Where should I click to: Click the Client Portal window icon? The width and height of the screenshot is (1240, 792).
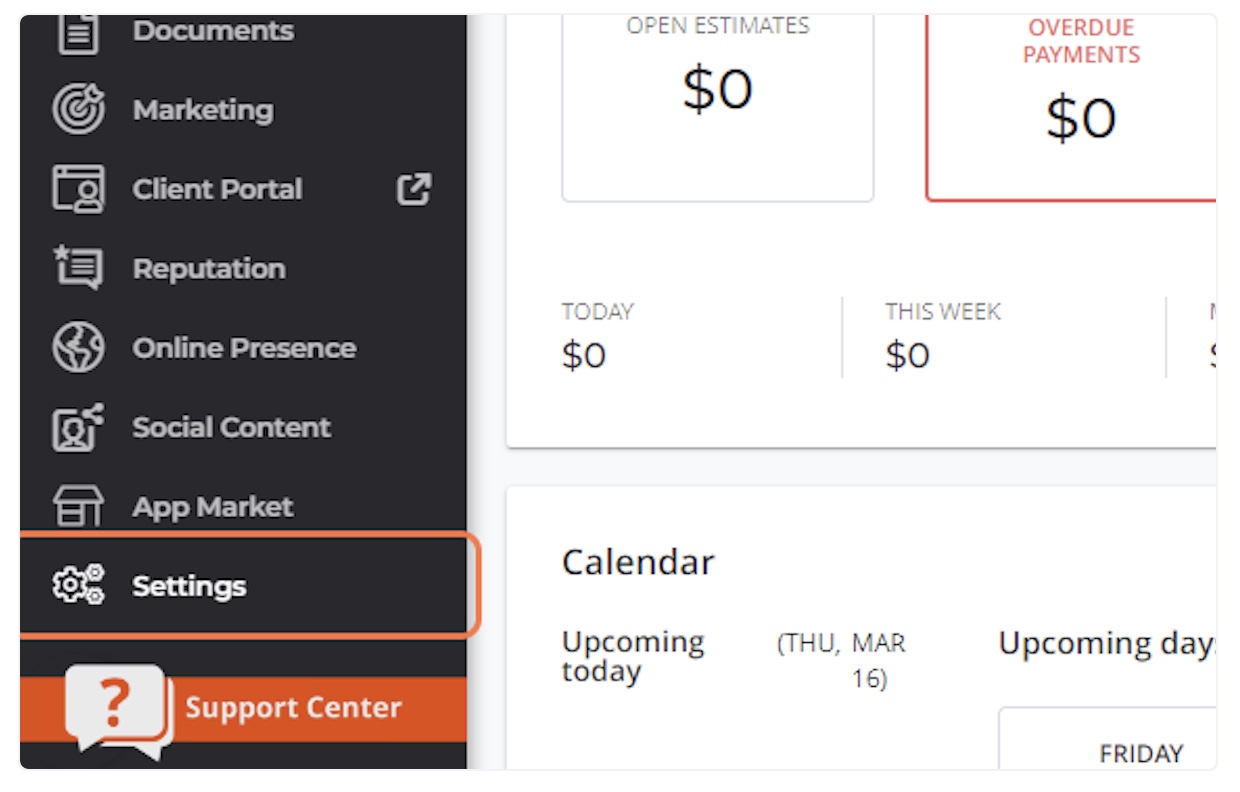tap(78, 189)
